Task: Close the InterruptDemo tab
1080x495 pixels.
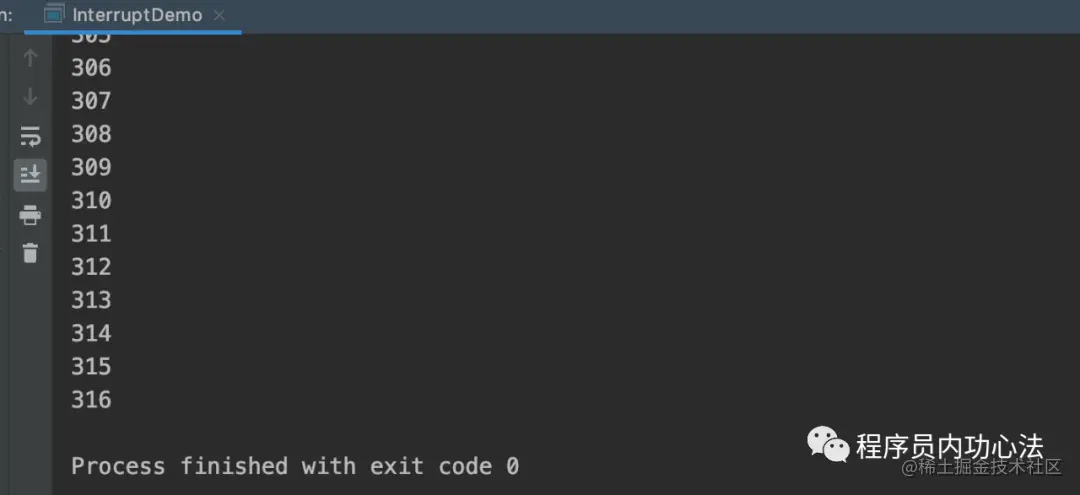Action: coord(219,15)
